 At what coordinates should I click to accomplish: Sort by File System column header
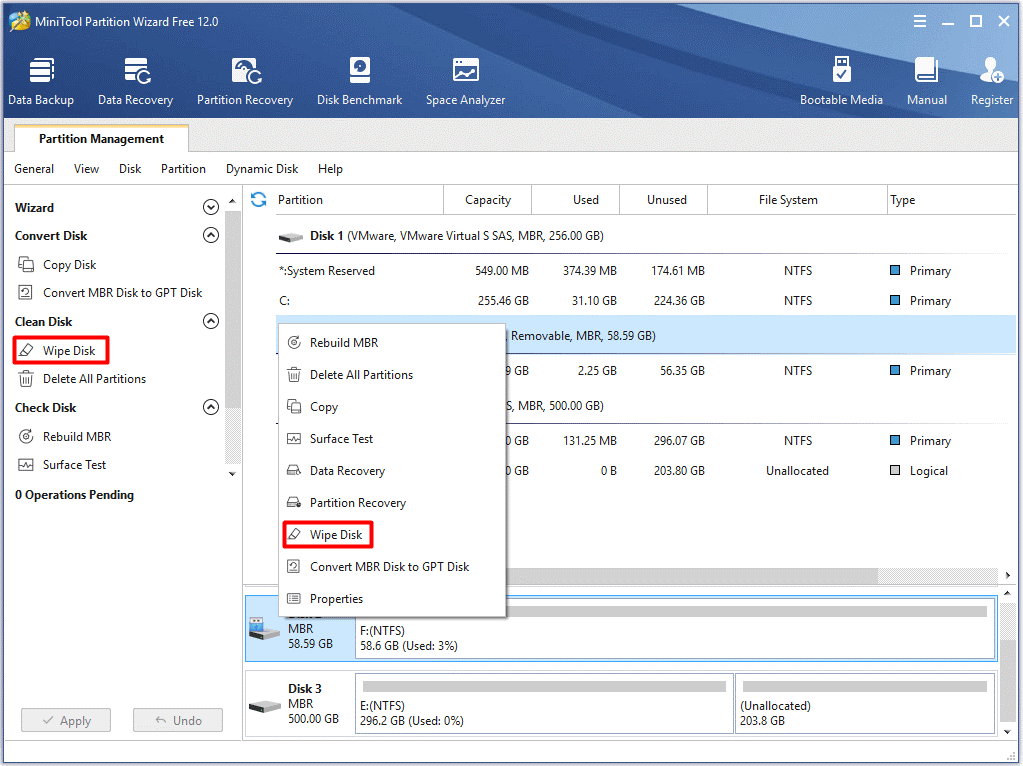797,200
